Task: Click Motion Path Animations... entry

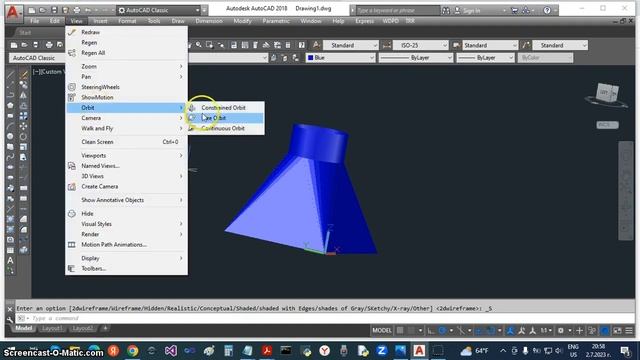Action: [x=127, y=244]
